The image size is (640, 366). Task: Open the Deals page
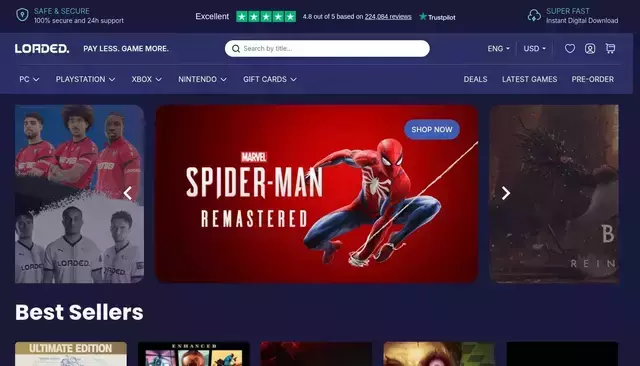[x=475, y=79]
